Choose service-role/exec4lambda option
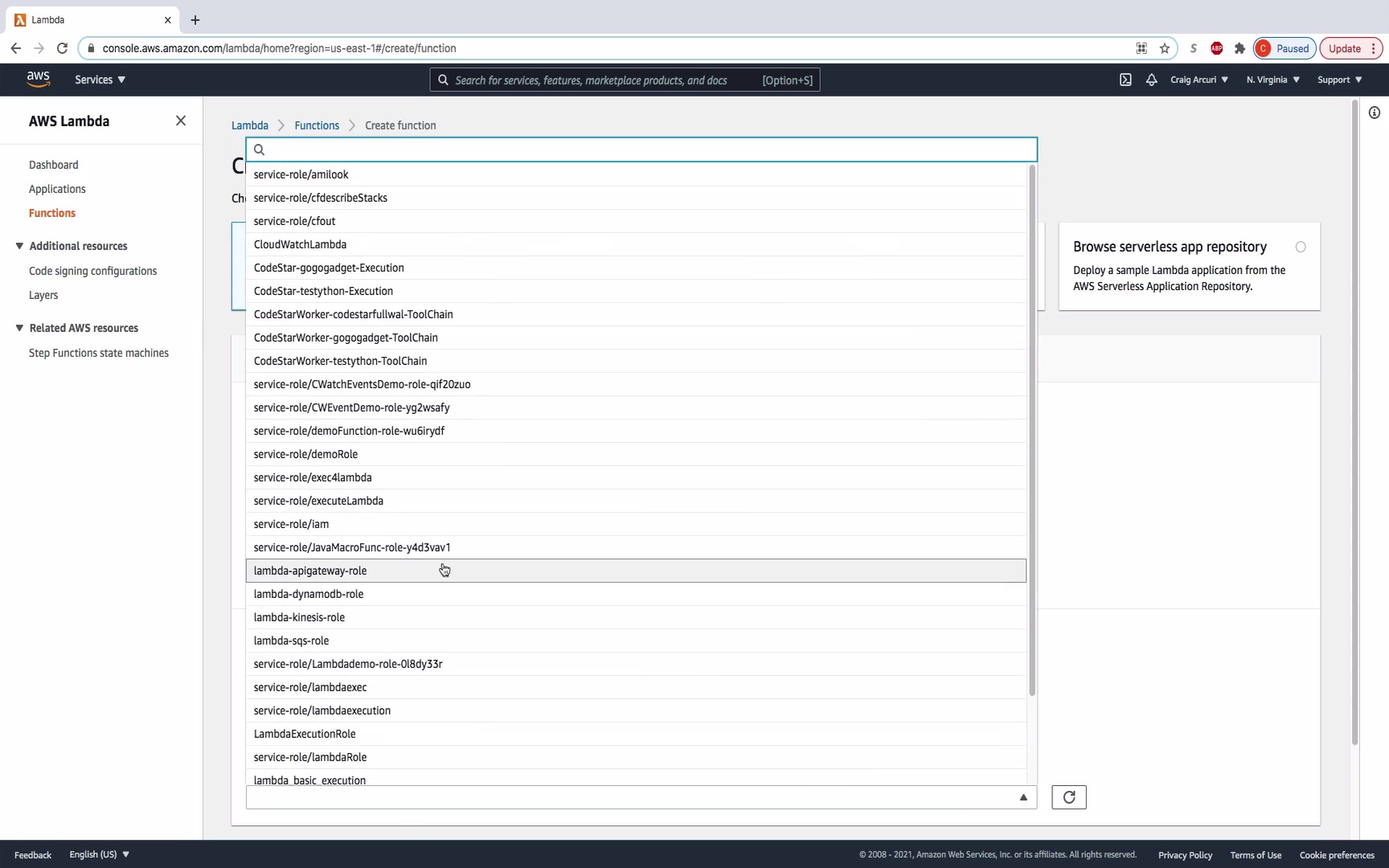This screenshot has height=868, width=1389. pyautogui.click(x=636, y=477)
